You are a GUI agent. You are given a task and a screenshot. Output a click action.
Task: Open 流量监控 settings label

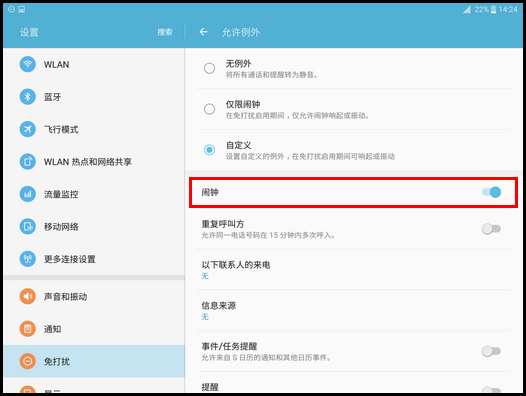pos(61,194)
